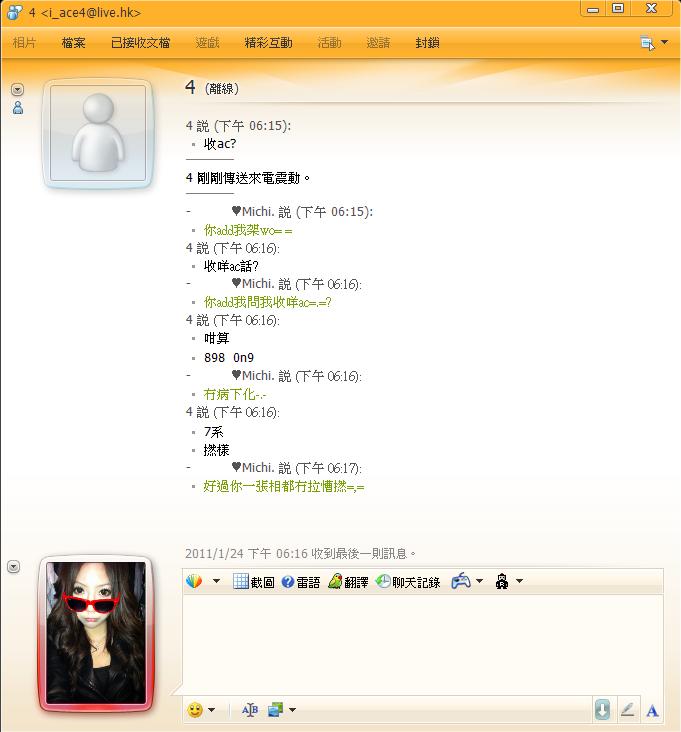Open the emoticon smiley picker
Image resolution: width=681 pixels, height=732 pixels.
tap(195, 710)
